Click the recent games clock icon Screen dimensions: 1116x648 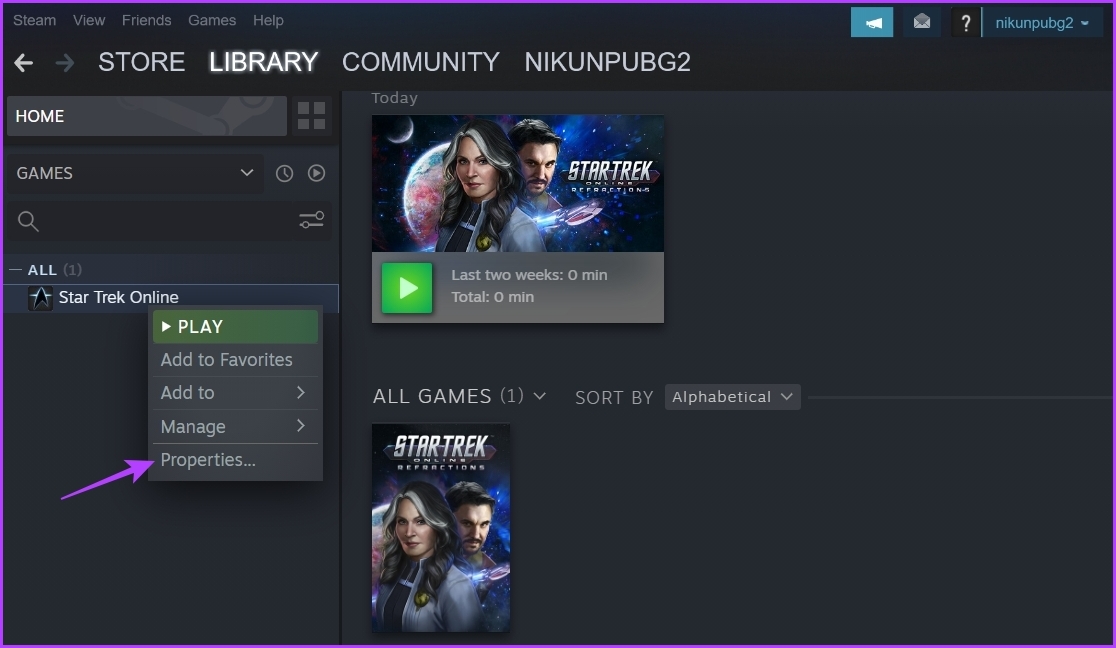[x=283, y=173]
